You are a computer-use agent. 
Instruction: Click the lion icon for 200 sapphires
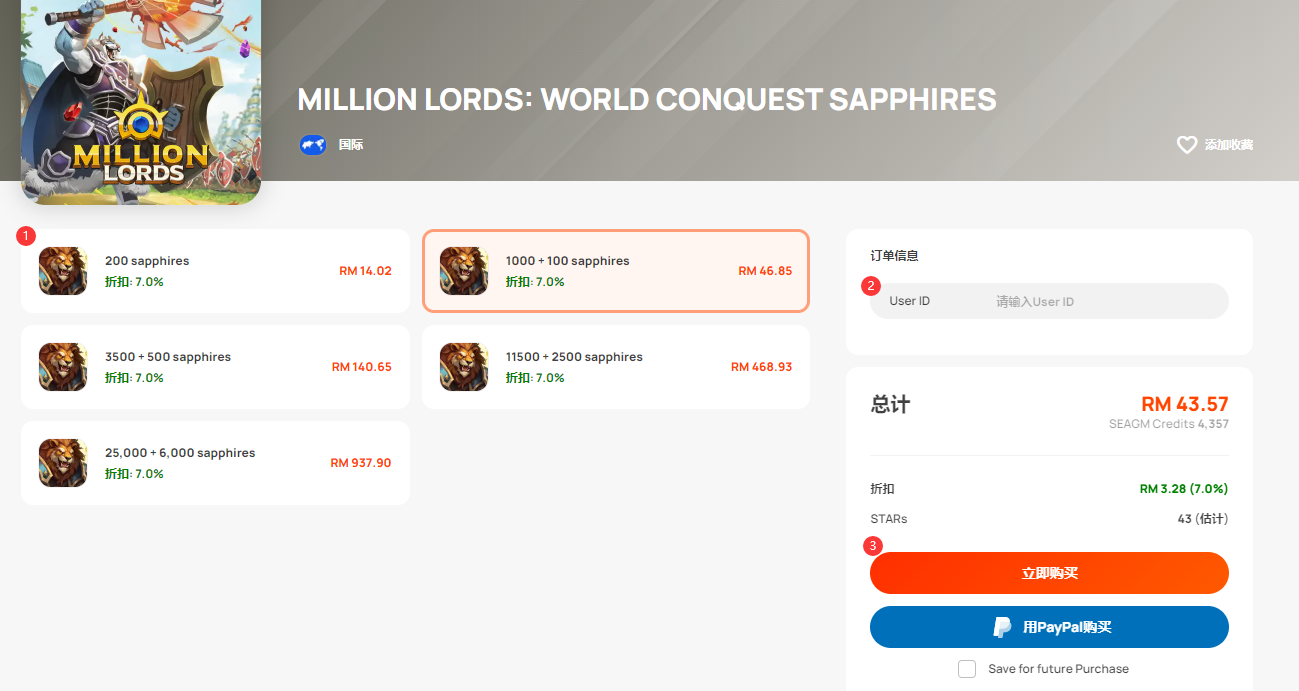pos(63,271)
